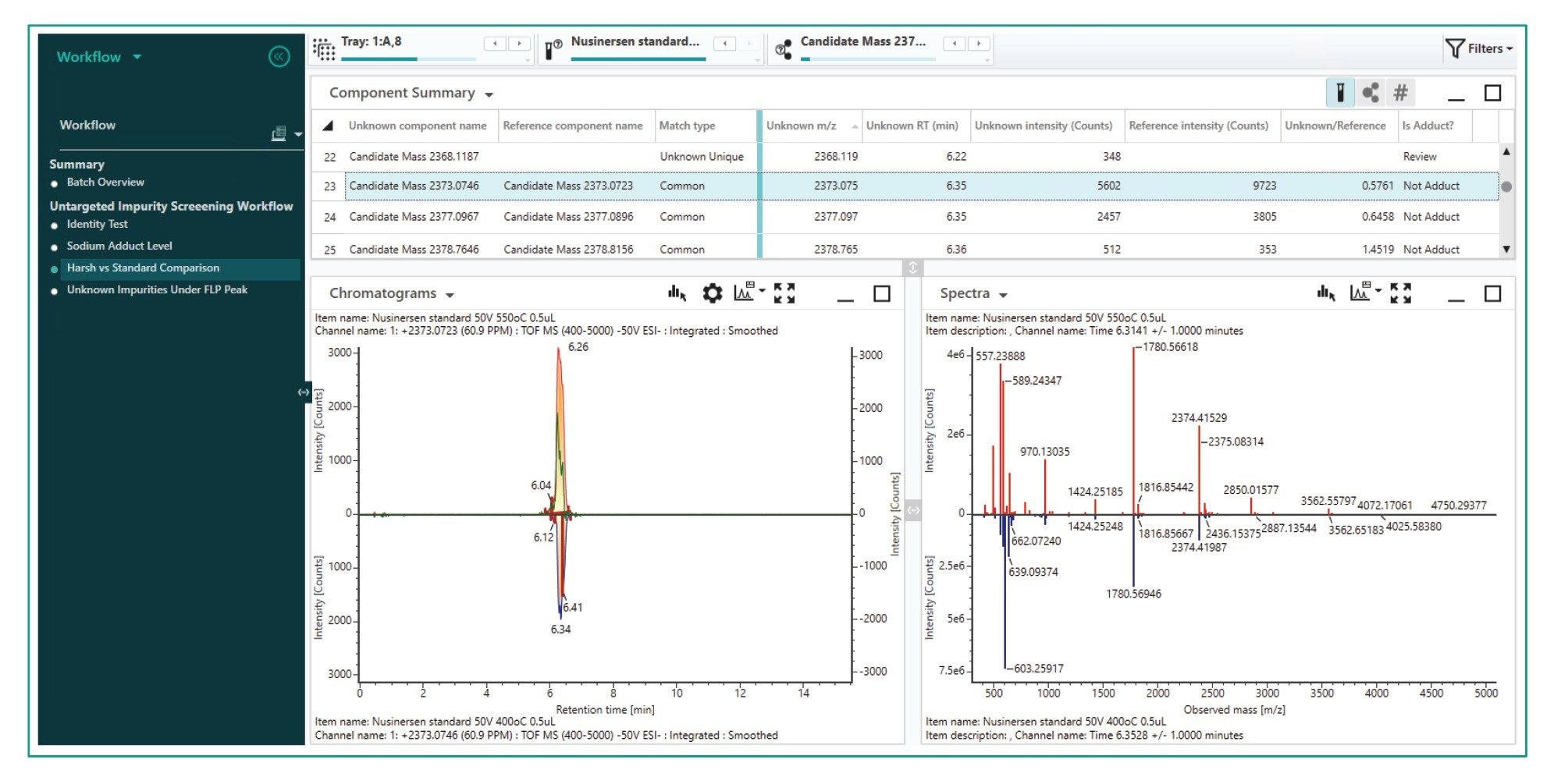The width and height of the screenshot is (1561, 784).
Task: Toggle the vial sample view button
Action: click(1340, 93)
